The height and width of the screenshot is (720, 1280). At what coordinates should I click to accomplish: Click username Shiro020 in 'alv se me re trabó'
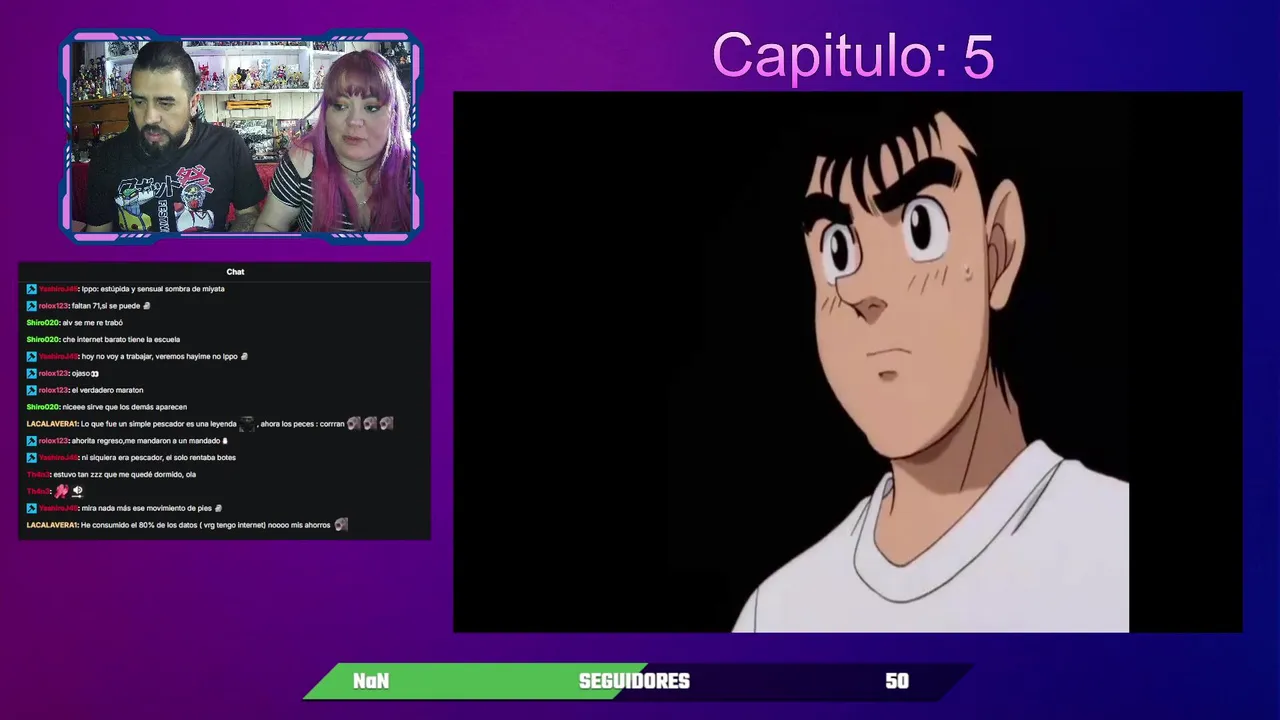[x=43, y=323]
